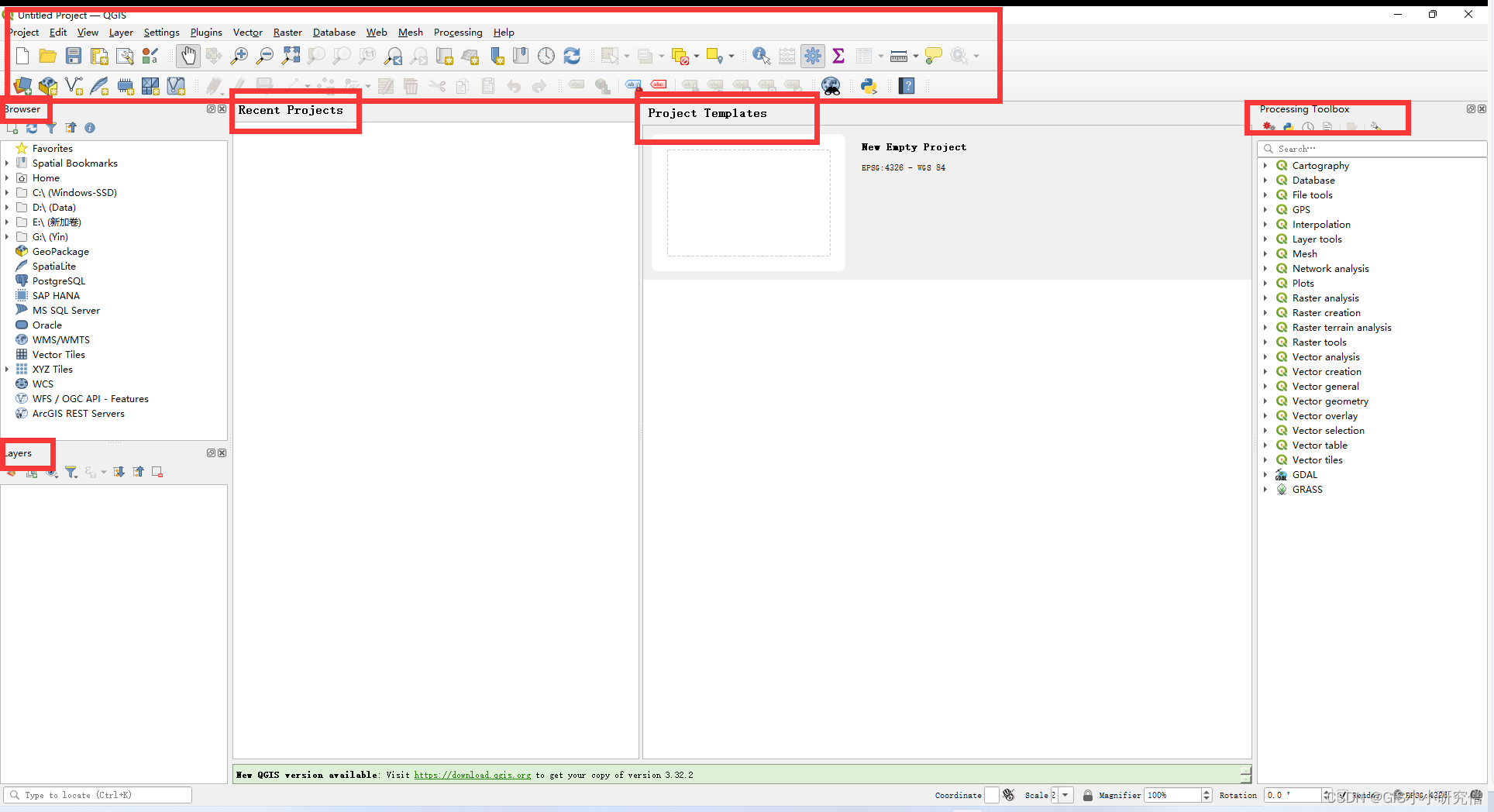Screen dimensions: 1494x812
Task: Close the Browser panel
Action: click(x=222, y=109)
